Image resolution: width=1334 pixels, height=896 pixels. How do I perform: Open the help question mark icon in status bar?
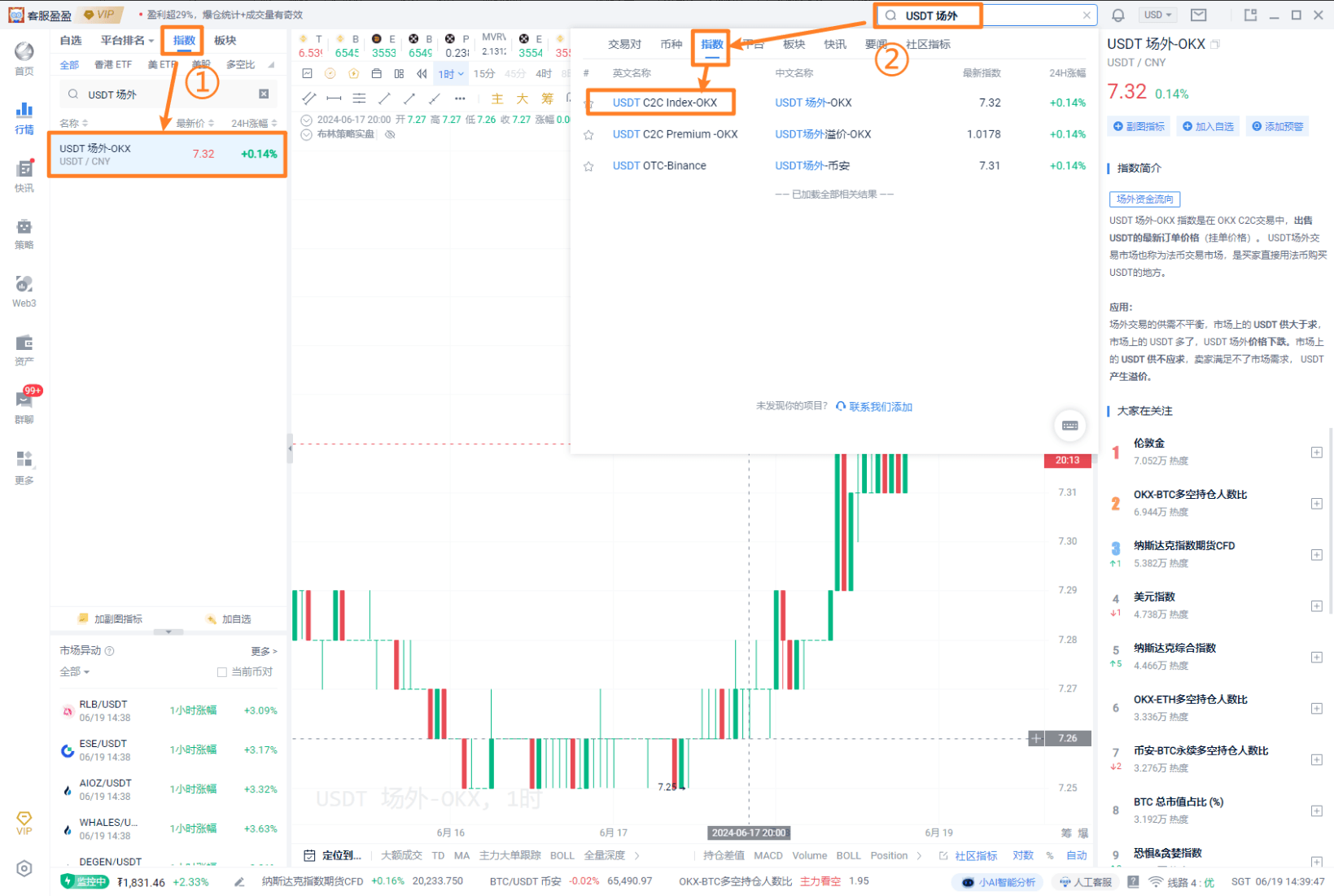(x=1133, y=882)
